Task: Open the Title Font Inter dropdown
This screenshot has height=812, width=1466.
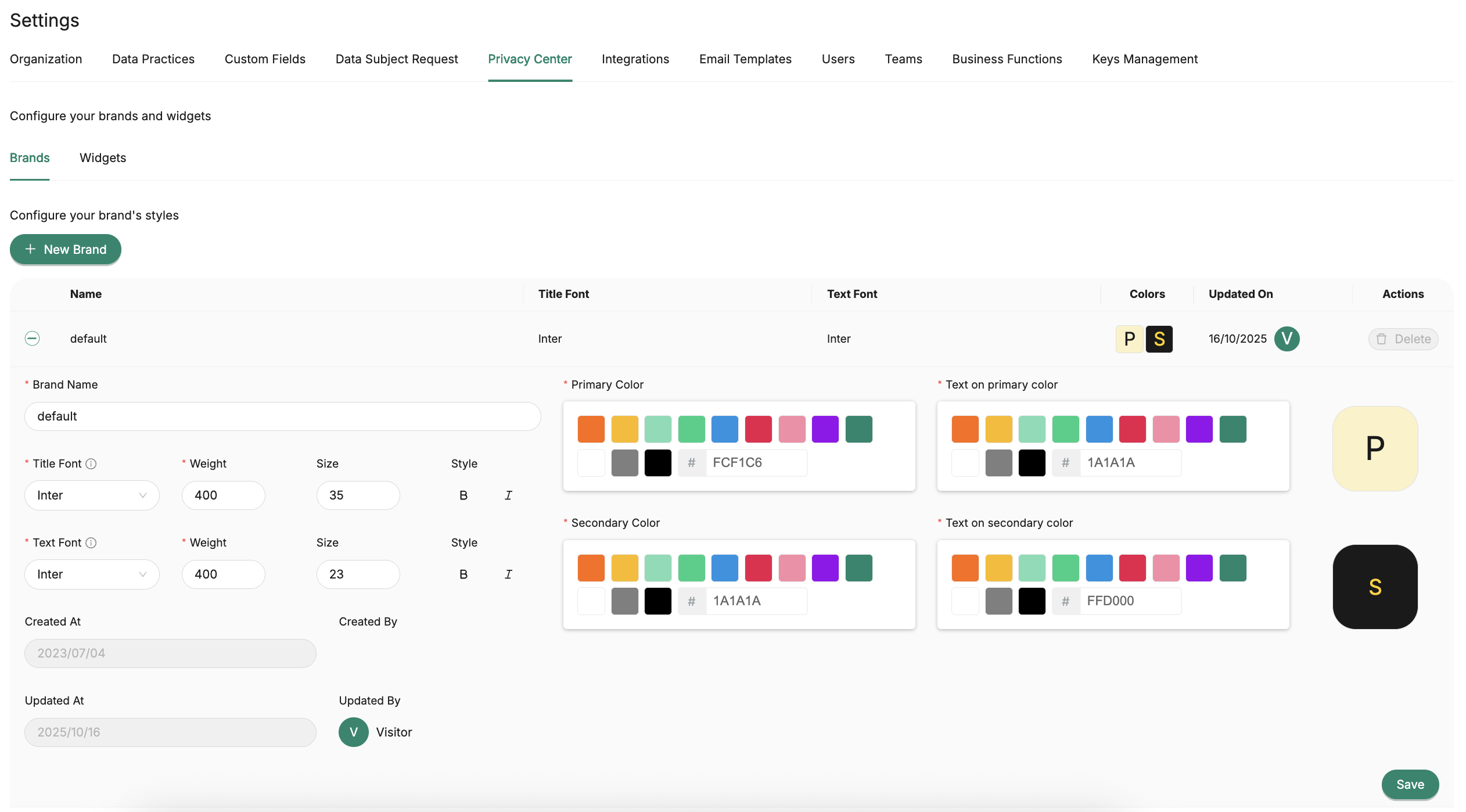Action: click(92, 495)
